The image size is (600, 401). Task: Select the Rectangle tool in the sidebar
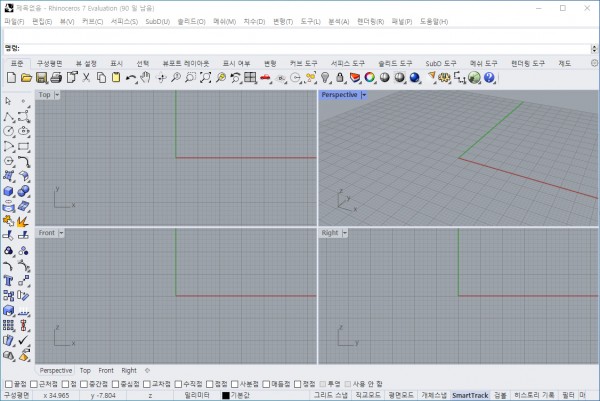(24, 146)
